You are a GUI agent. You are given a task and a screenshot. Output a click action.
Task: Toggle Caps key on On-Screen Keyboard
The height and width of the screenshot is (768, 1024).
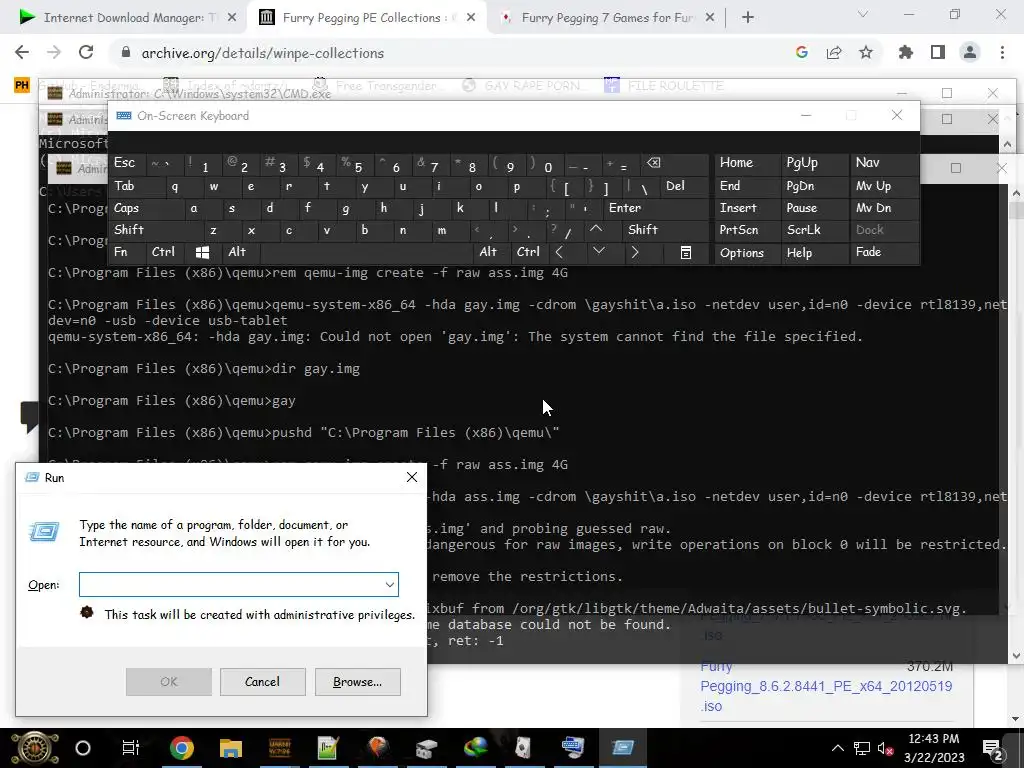click(x=147, y=208)
